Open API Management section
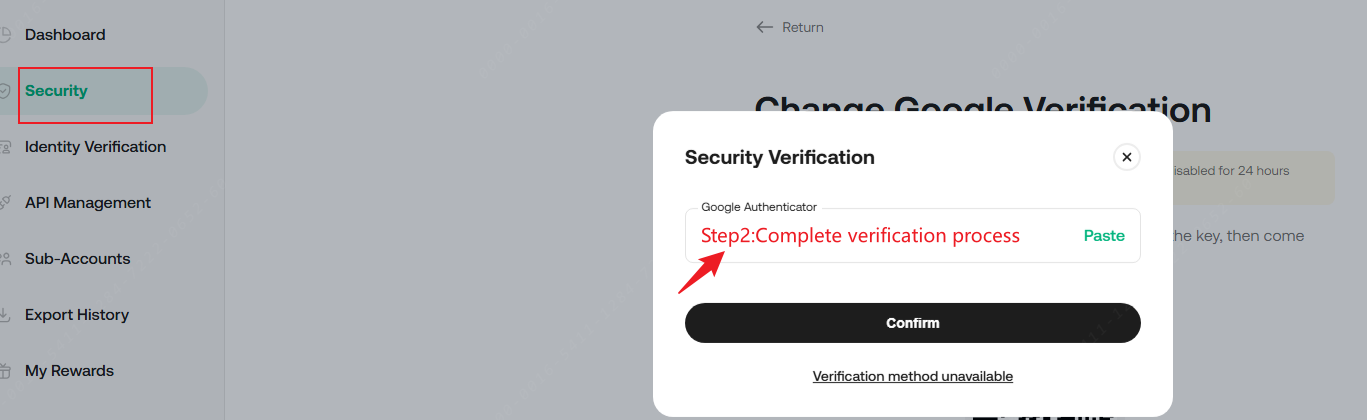 coord(88,203)
